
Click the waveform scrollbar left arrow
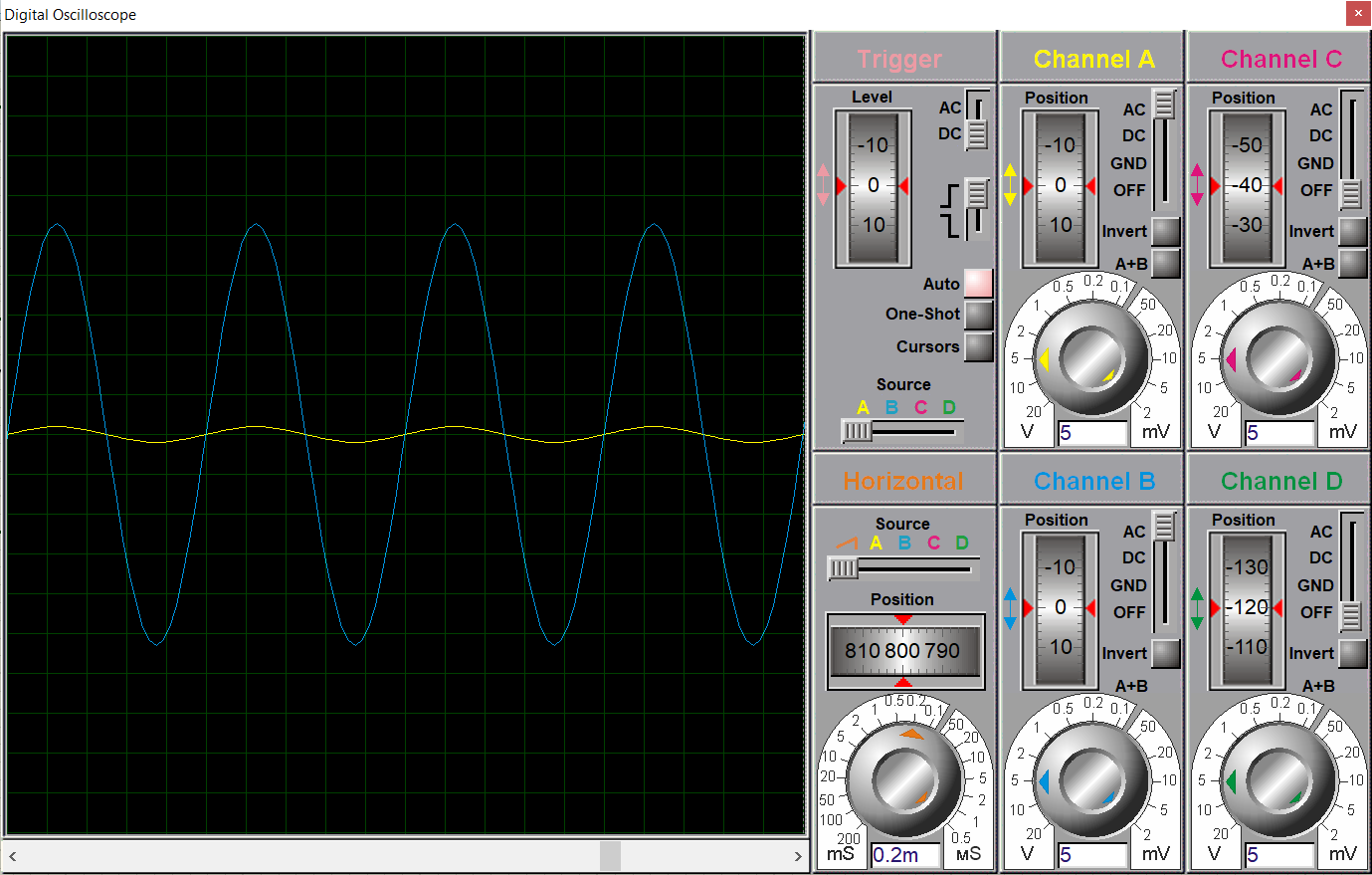[12, 856]
